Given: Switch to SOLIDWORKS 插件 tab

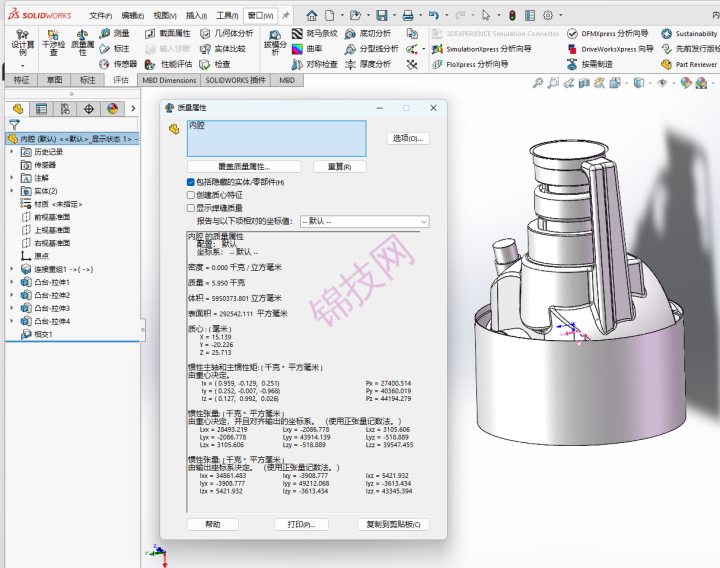Looking at the screenshot, I should pos(236,80).
